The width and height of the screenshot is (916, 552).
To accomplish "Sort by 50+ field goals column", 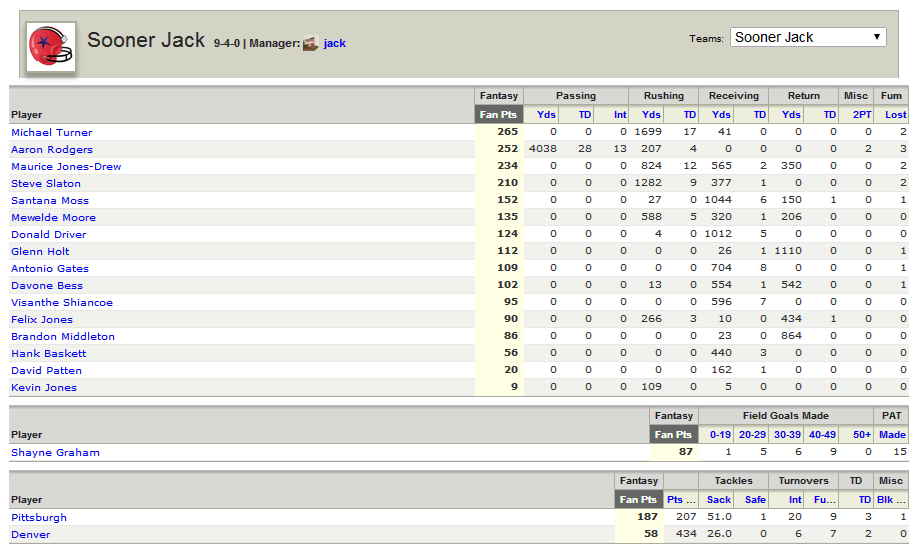I will (862, 435).
